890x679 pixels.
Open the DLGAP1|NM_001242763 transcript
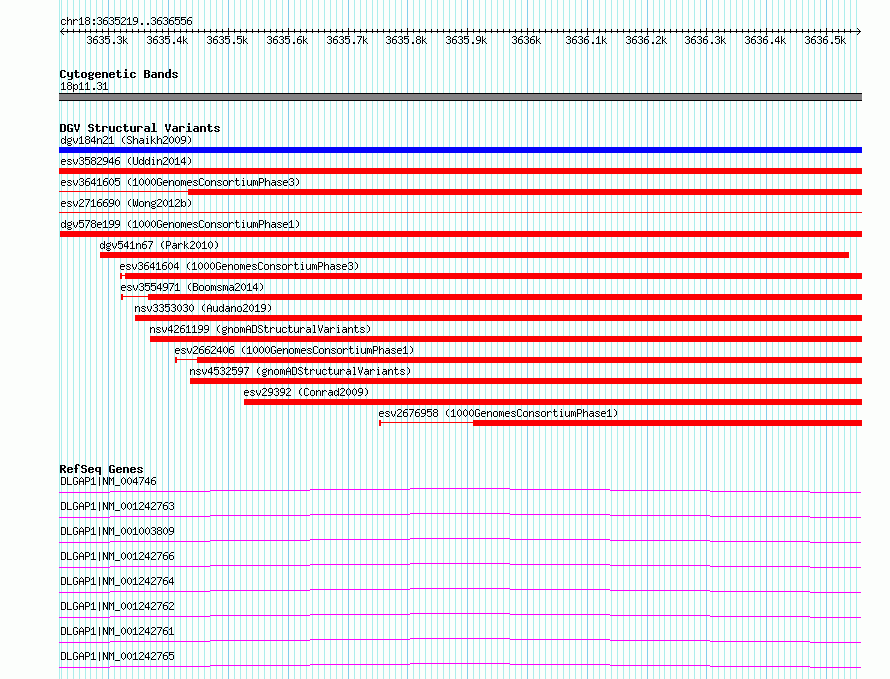pyautogui.click(x=117, y=506)
